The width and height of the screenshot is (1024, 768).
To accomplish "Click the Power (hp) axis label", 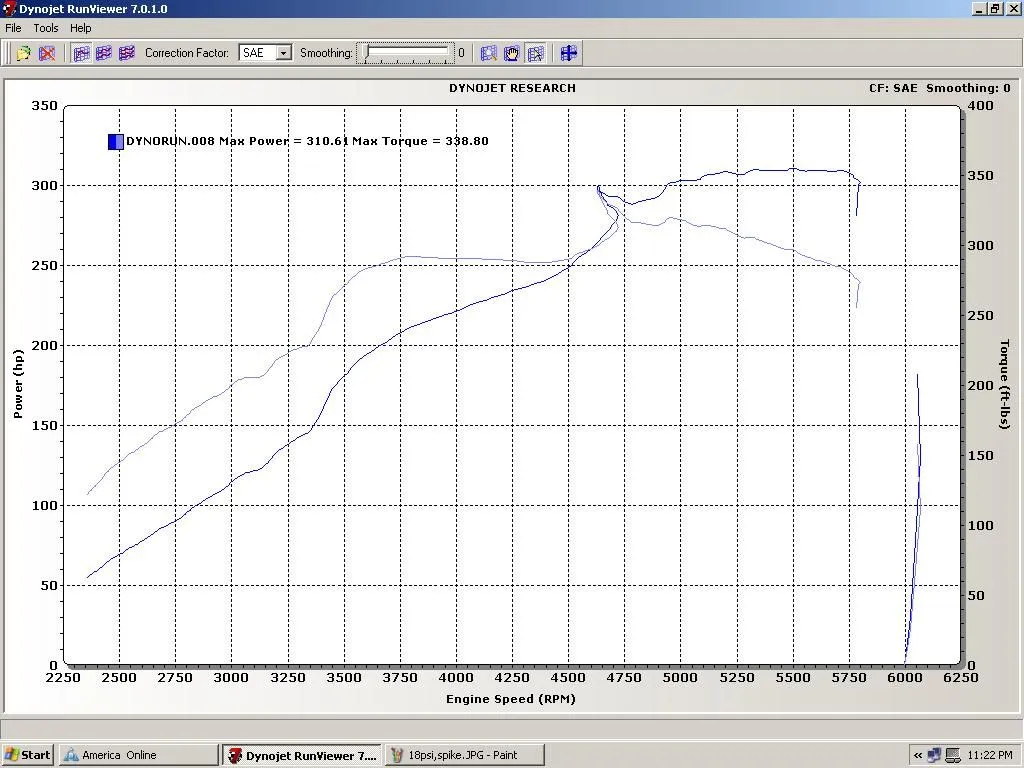I will pos(18,384).
